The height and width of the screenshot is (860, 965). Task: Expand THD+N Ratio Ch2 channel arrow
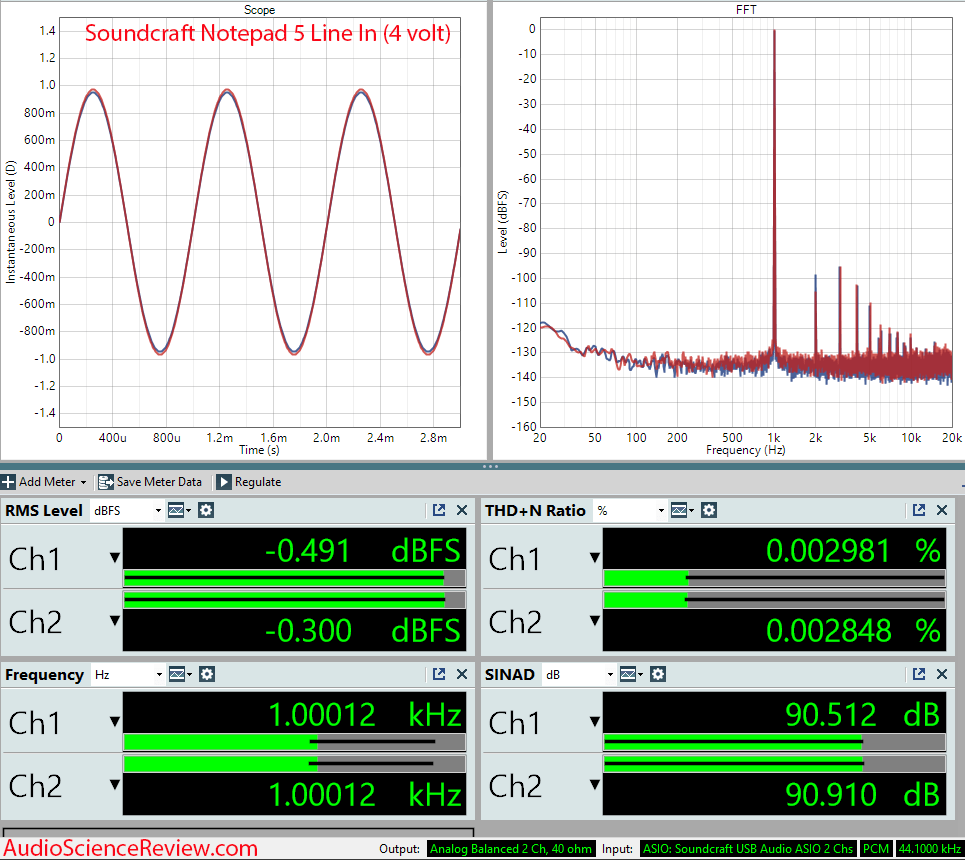coord(595,621)
